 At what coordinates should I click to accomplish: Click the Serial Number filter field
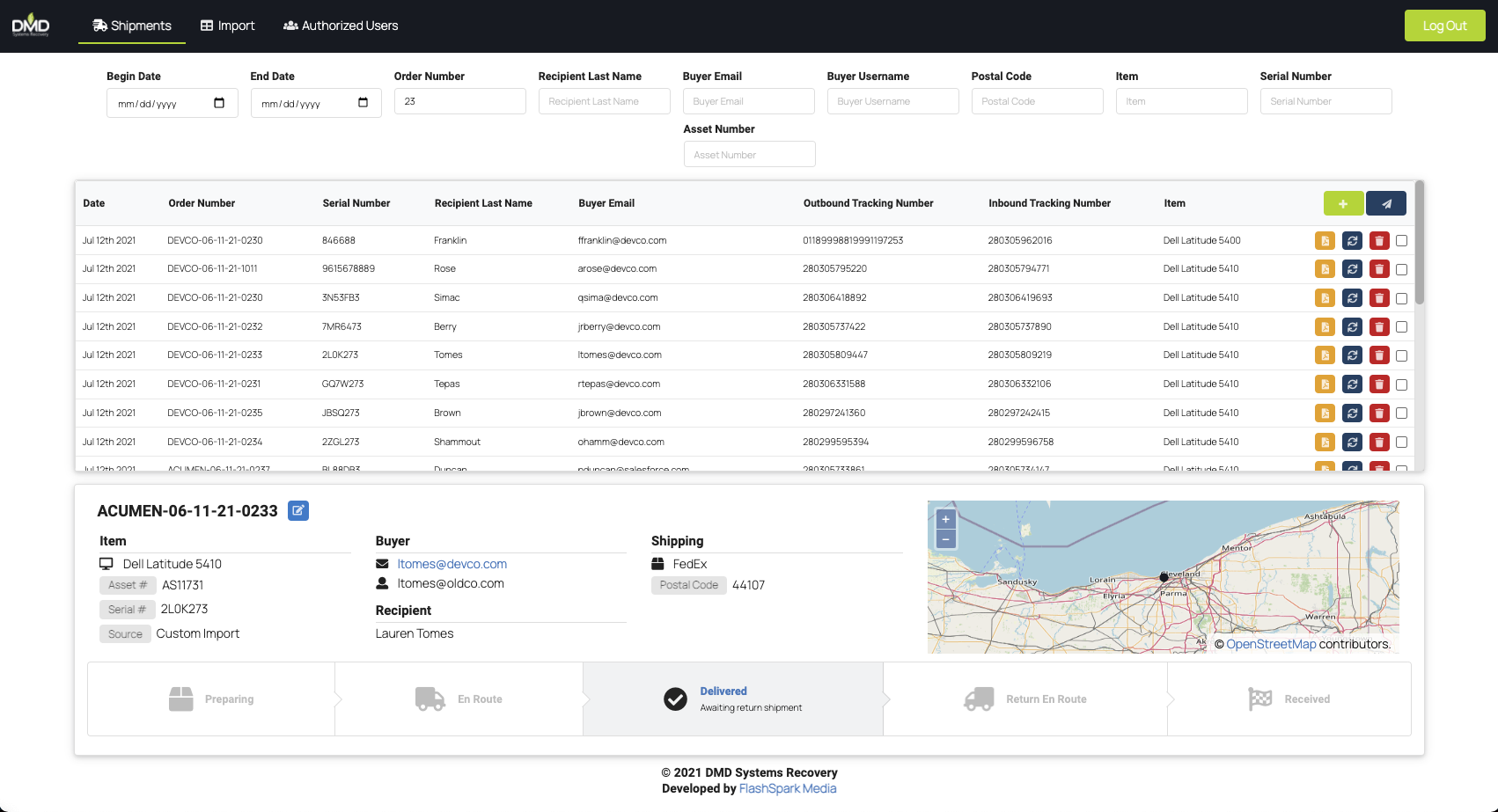point(1325,101)
